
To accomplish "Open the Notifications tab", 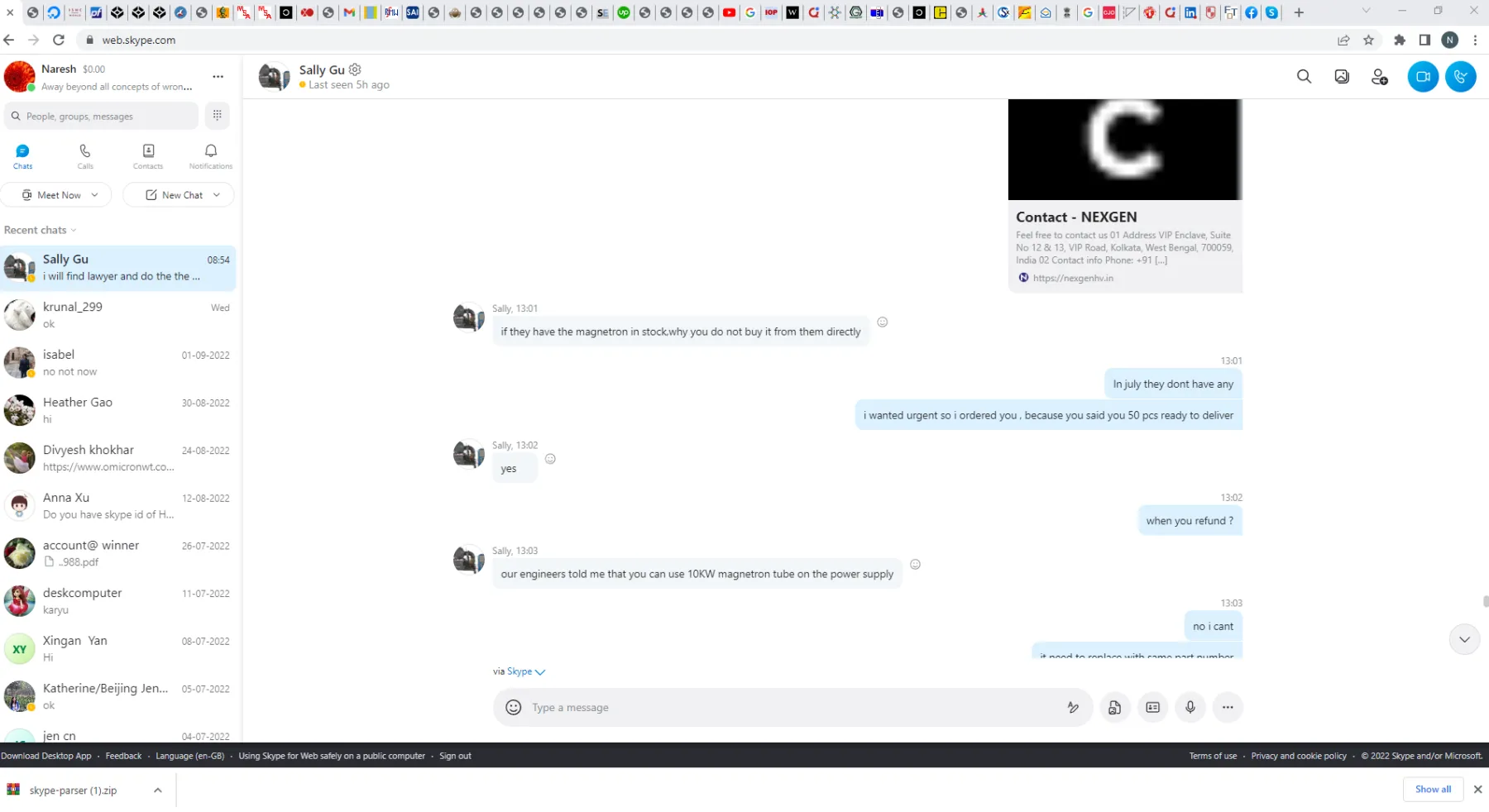I will tap(211, 156).
